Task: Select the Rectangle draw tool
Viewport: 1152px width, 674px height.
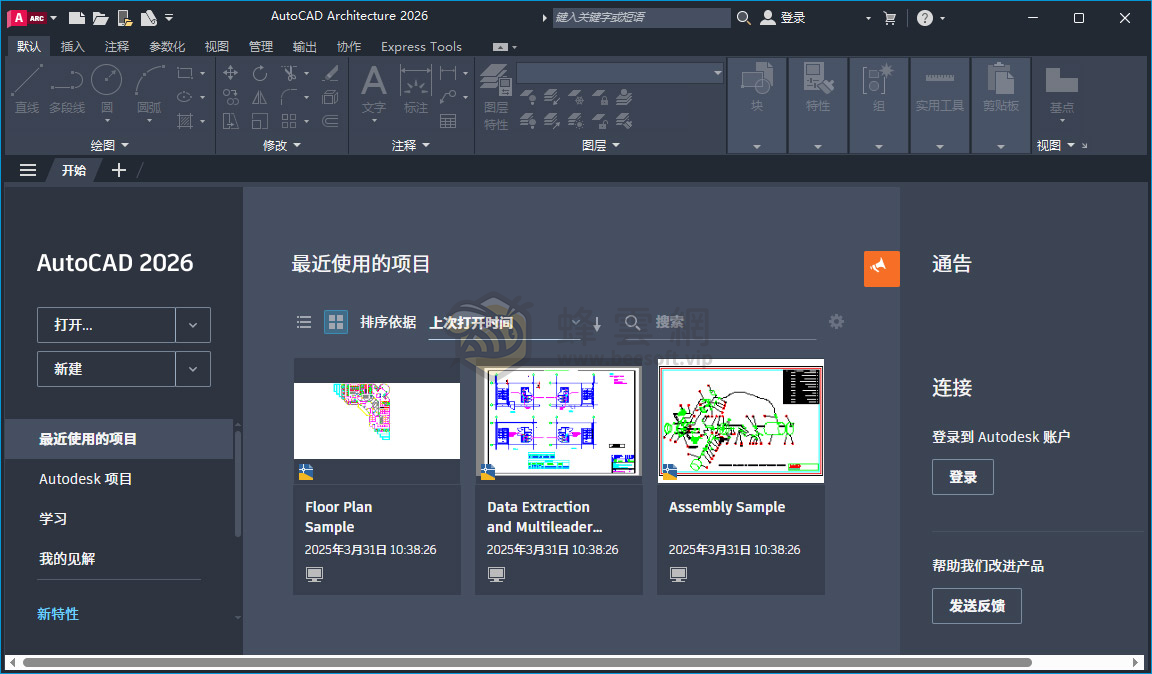Action: point(185,73)
